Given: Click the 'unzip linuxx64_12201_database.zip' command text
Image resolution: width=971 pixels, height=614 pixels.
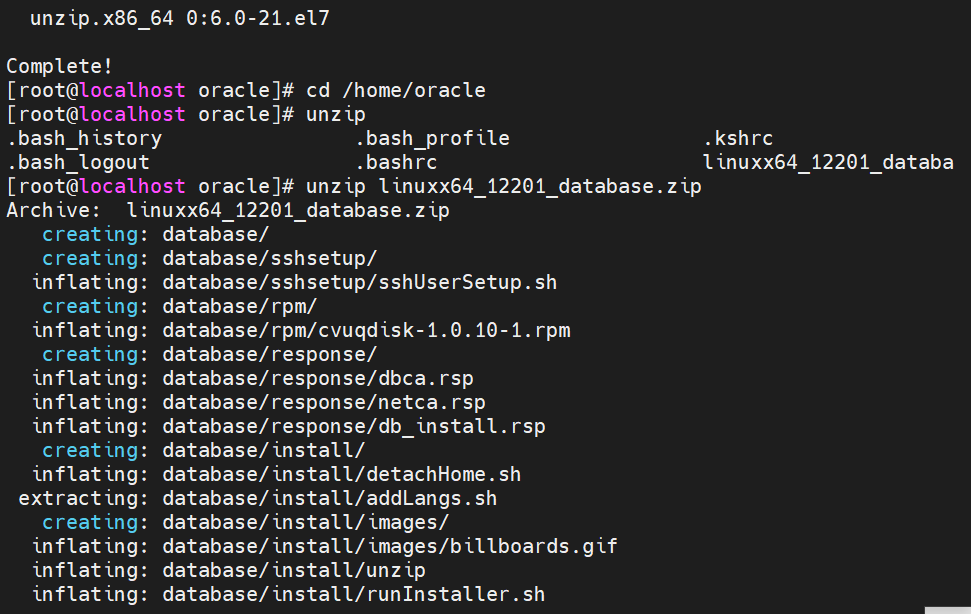Looking at the screenshot, I should pos(503,186).
